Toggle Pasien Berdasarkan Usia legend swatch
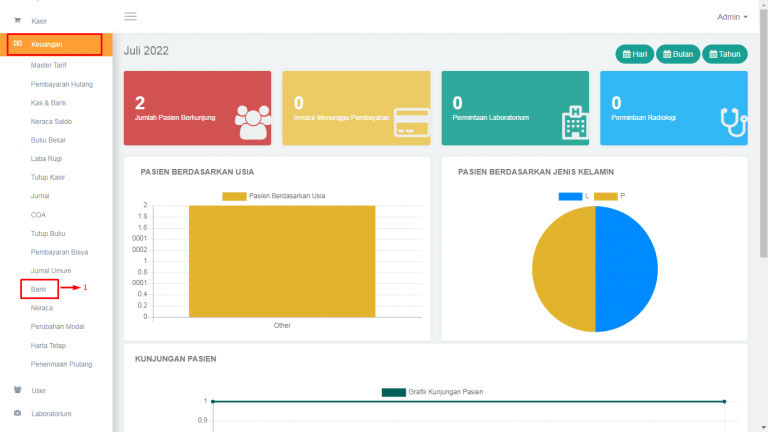 [234, 196]
